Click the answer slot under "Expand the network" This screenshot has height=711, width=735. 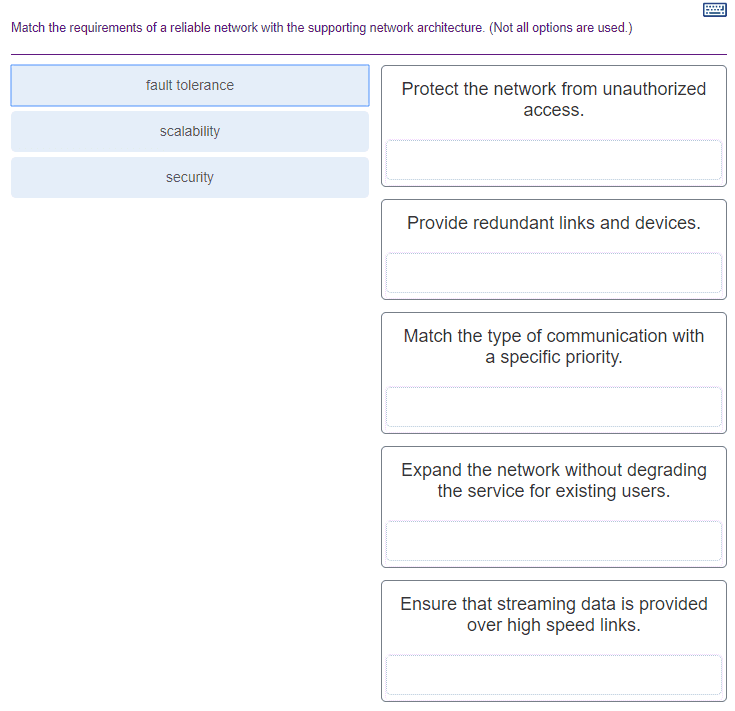553,541
